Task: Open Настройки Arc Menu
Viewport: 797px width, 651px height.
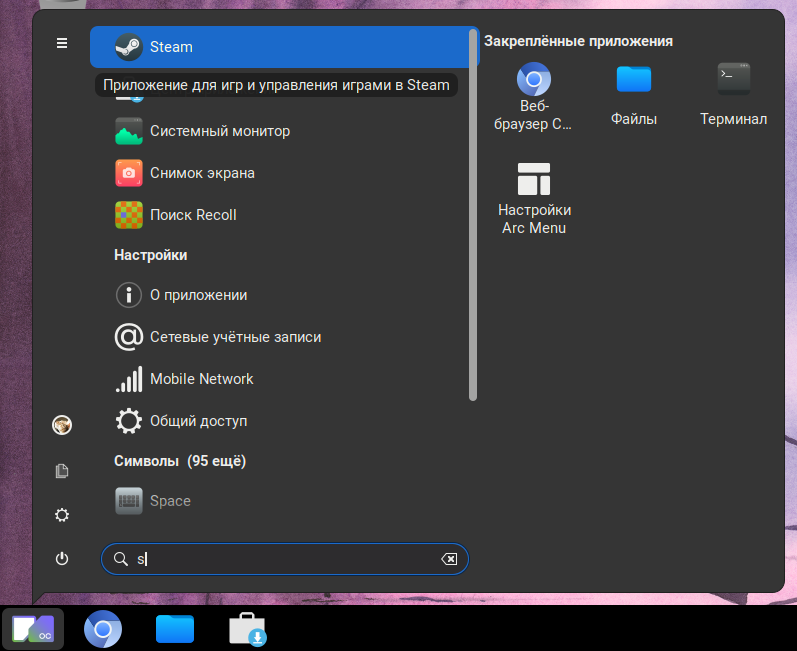Action: coord(534,198)
